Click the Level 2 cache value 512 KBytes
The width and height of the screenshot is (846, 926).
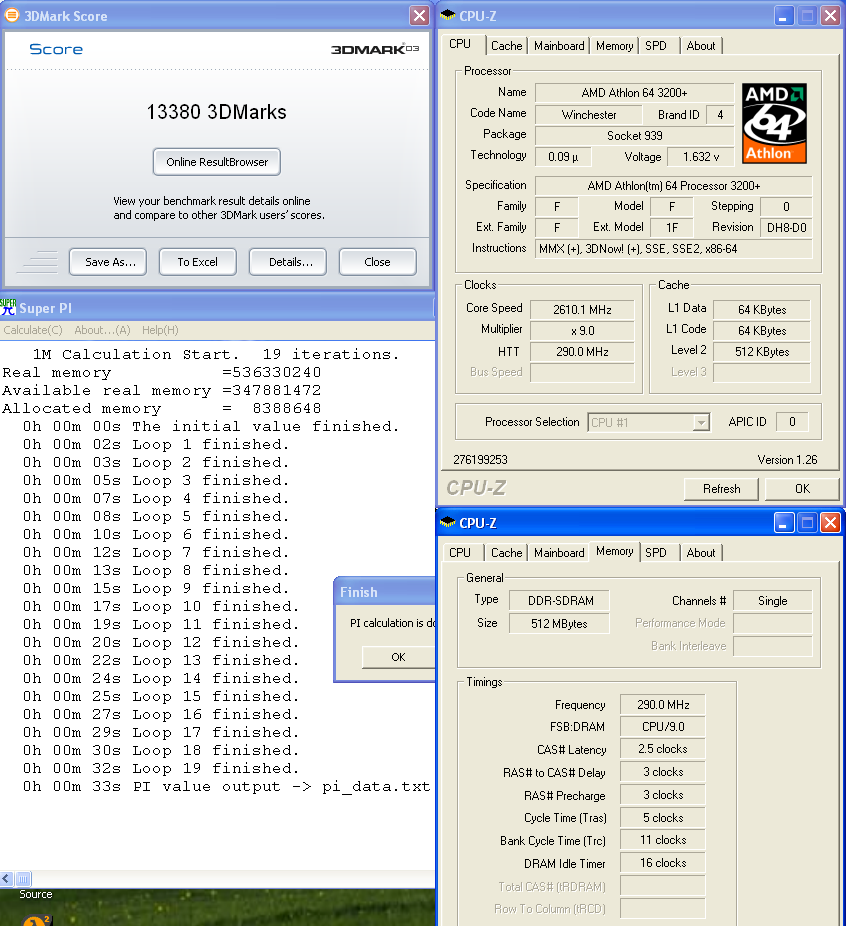click(762, 352)
